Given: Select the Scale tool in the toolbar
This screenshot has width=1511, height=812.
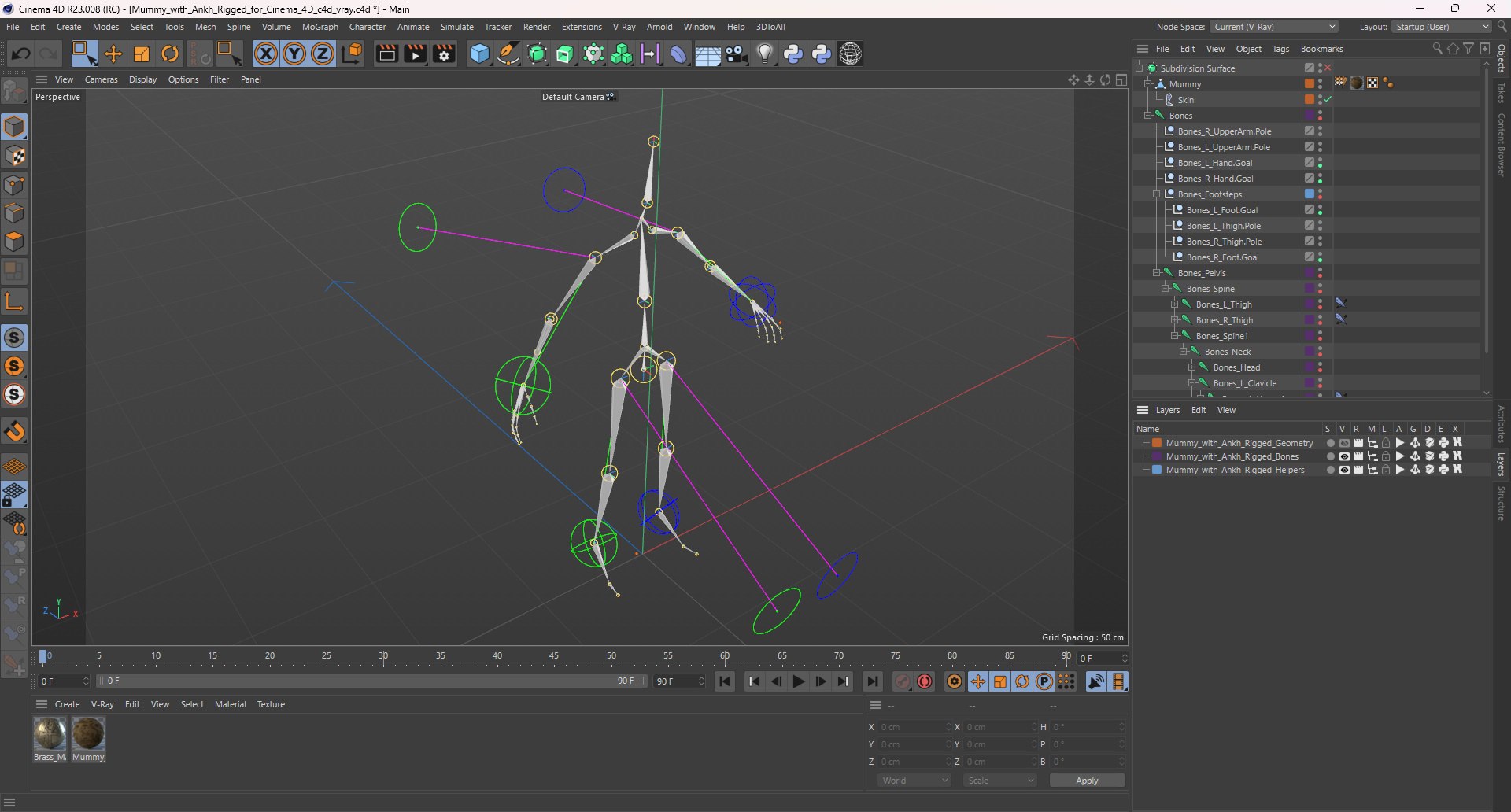Looking at the screenshot, I should (x=142, y=54).
